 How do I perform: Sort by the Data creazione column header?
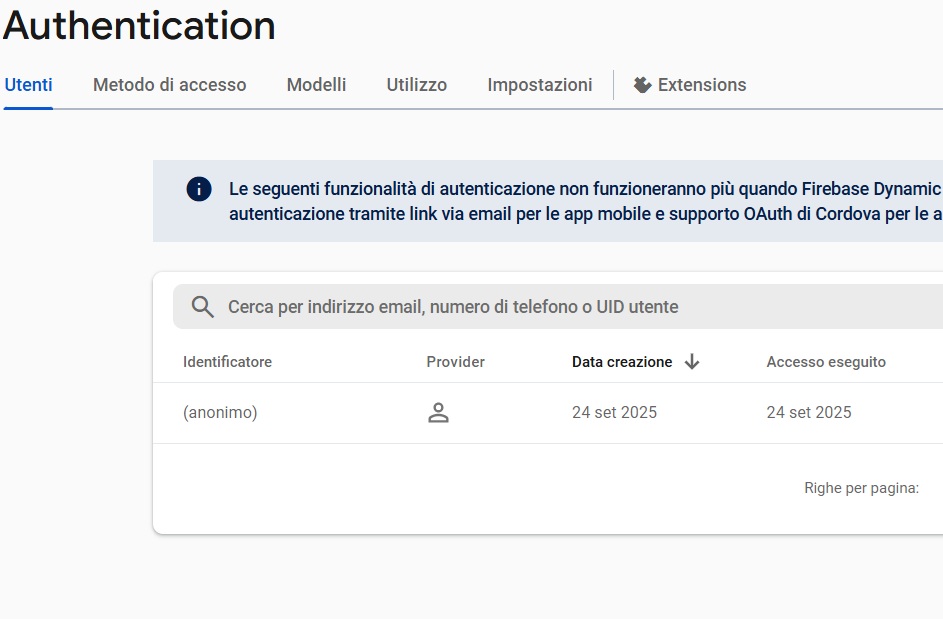click(622, 362)
